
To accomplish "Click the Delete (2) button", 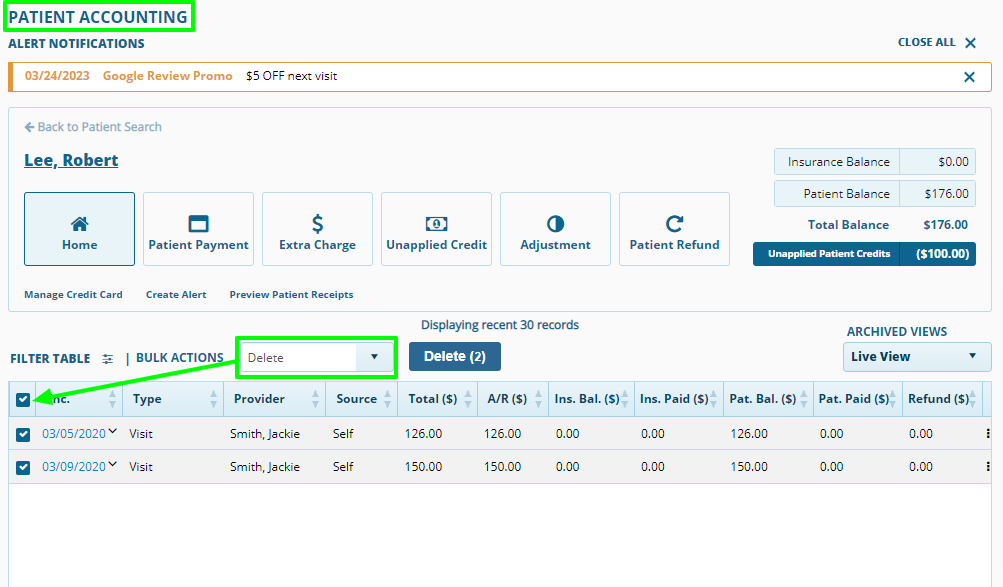I will pyautogui.click(x=455, y=357).
